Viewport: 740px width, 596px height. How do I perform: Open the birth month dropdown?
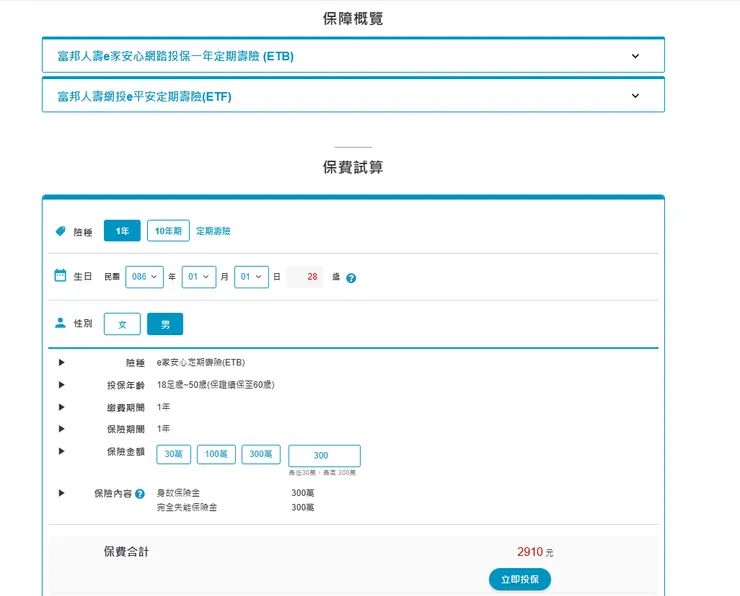coord(199,277)
